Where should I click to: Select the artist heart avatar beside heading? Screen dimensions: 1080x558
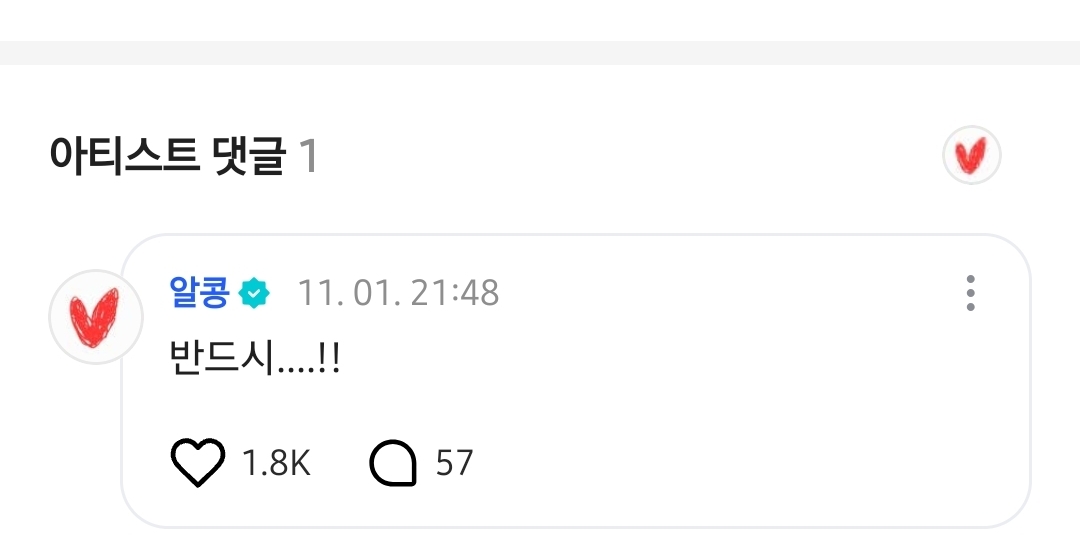pos(971,155)
